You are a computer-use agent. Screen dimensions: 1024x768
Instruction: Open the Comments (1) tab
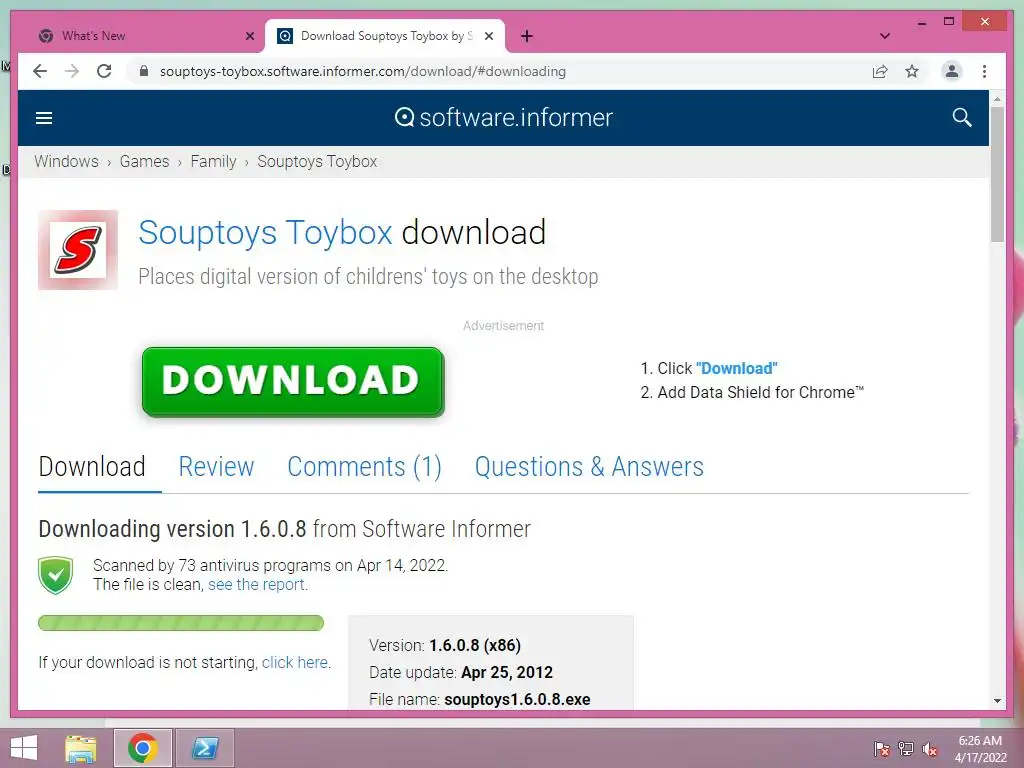(x=364, y=467)
